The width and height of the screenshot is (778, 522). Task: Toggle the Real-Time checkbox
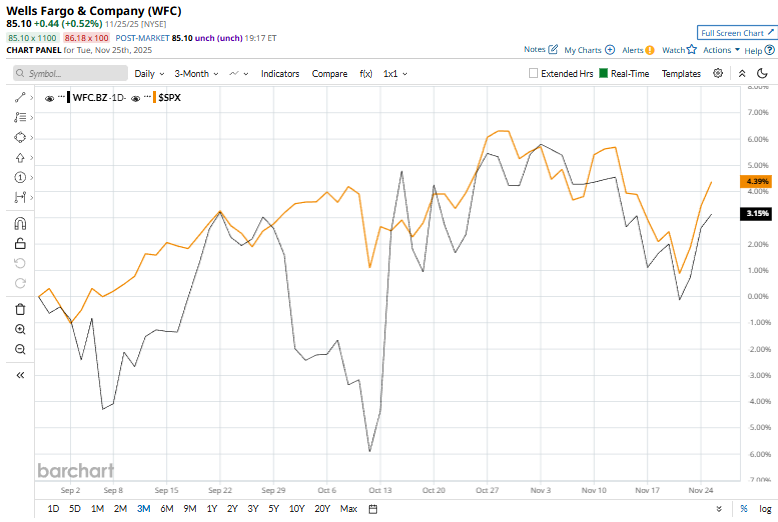pos(603,73)
